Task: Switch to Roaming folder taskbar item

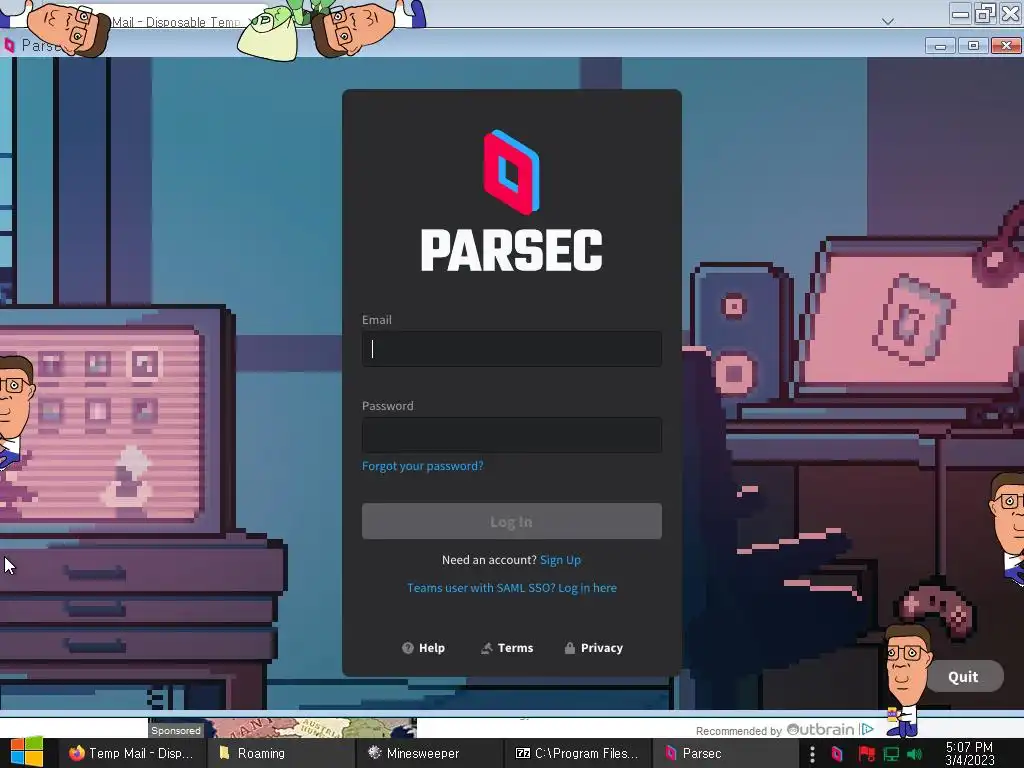Action: [x=281, y=753]
